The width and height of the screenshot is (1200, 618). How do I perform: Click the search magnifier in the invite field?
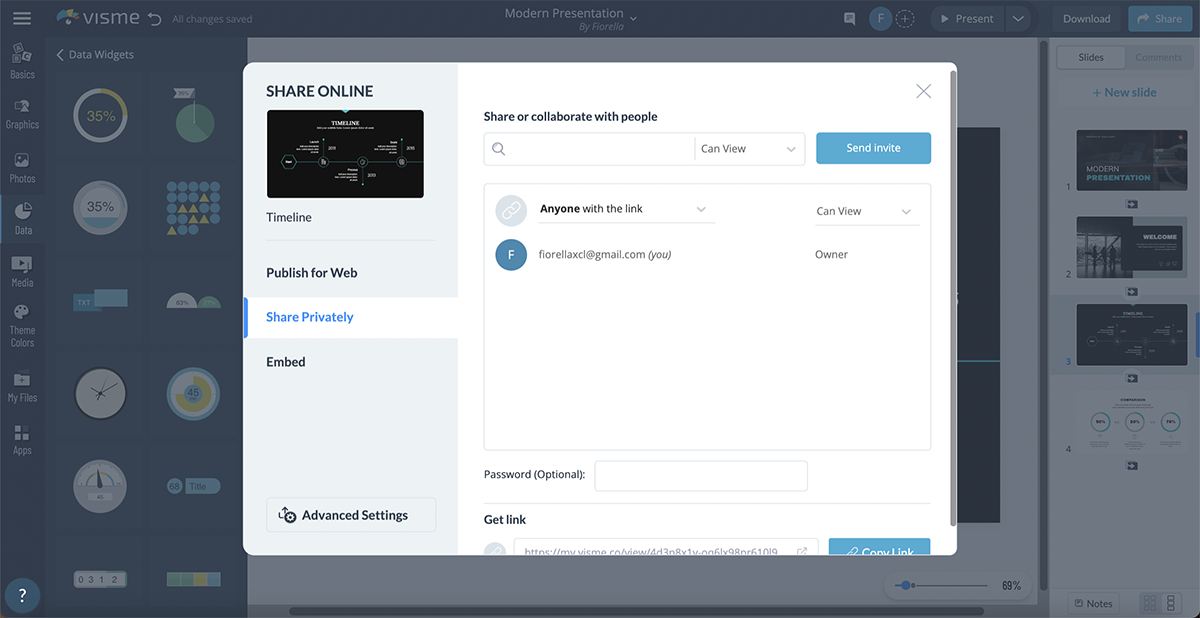coord(497,148)
